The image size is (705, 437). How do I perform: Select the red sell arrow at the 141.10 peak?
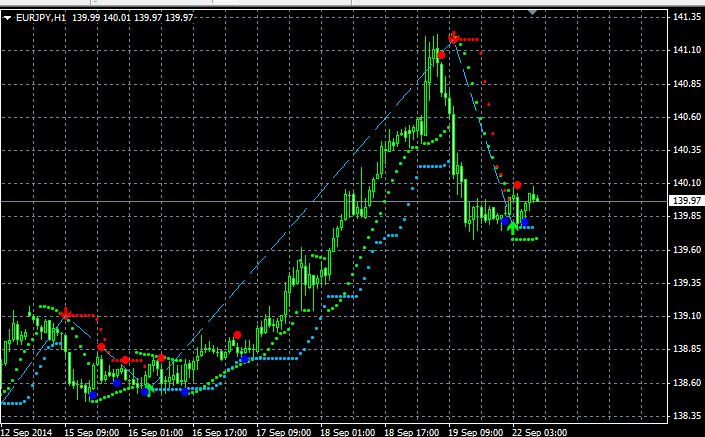pos(454,38)
